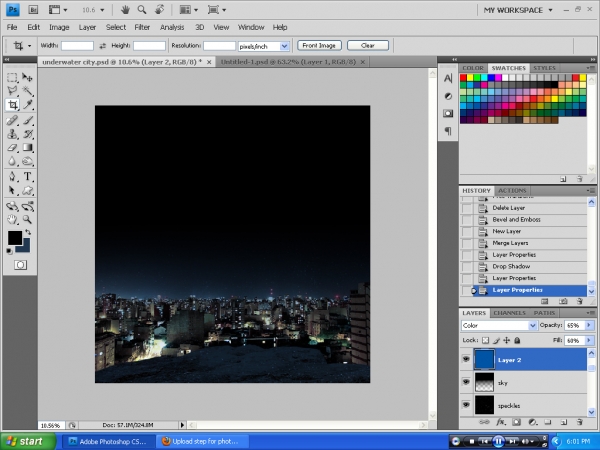
Task: Select the Eyedropper tool
Action: [27, 104]
